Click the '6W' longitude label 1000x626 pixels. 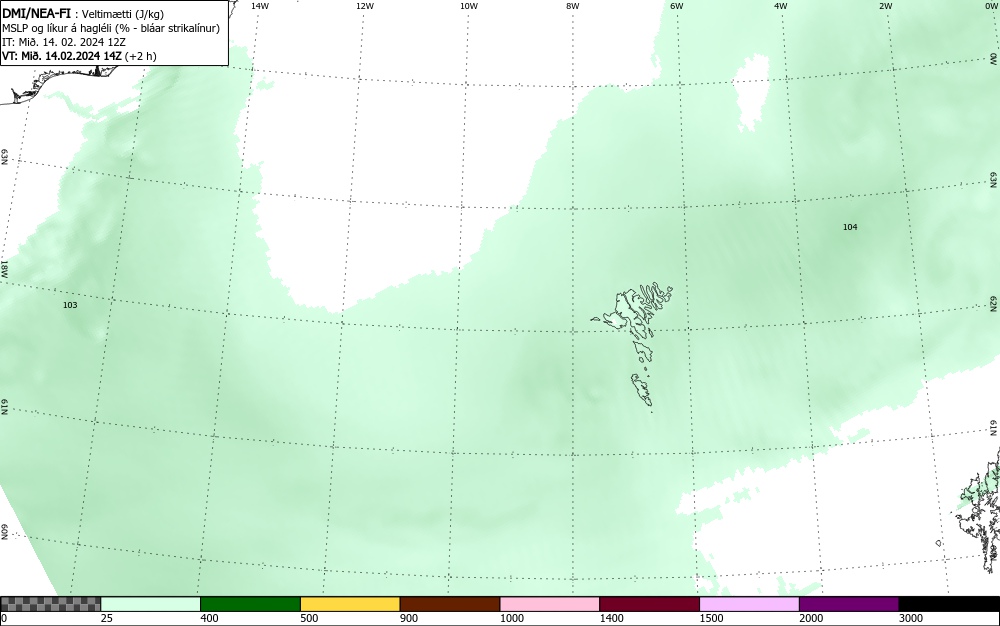coord(677,6)
